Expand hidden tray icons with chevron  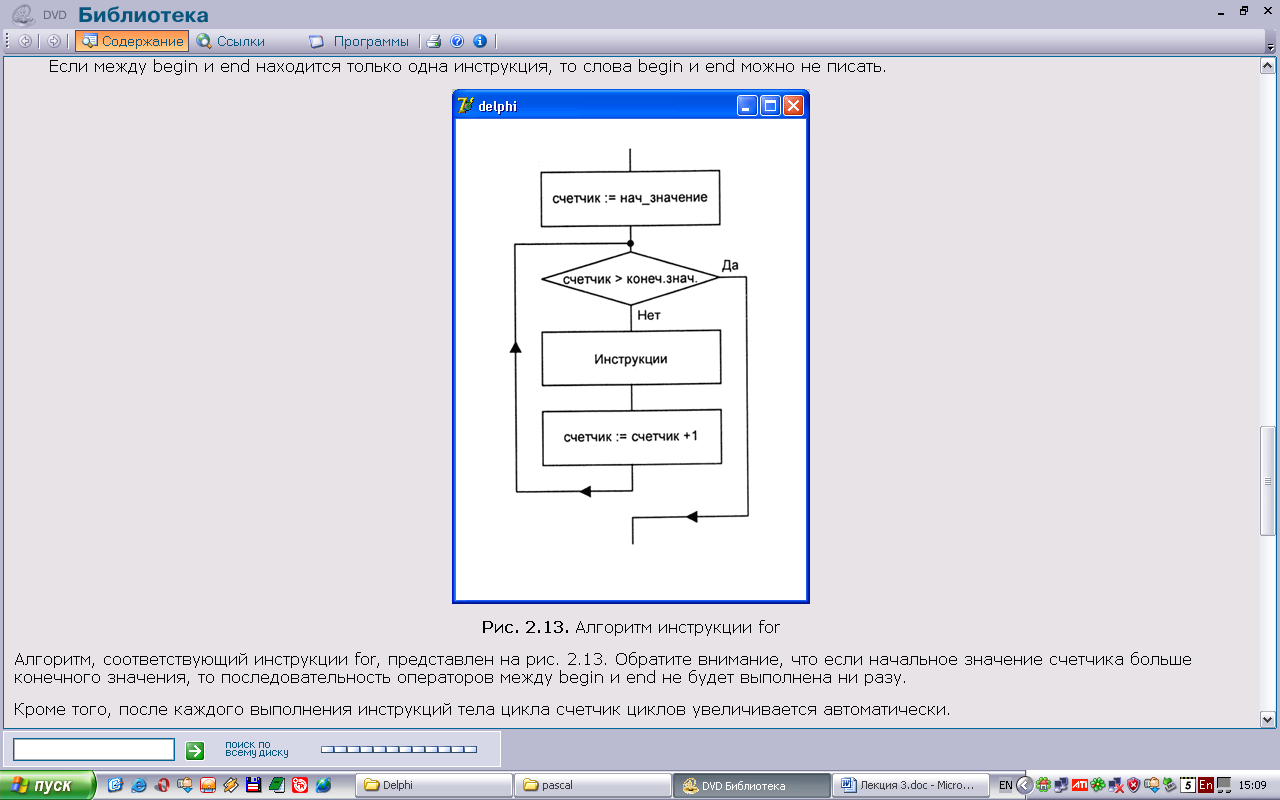coord(1025,785)
